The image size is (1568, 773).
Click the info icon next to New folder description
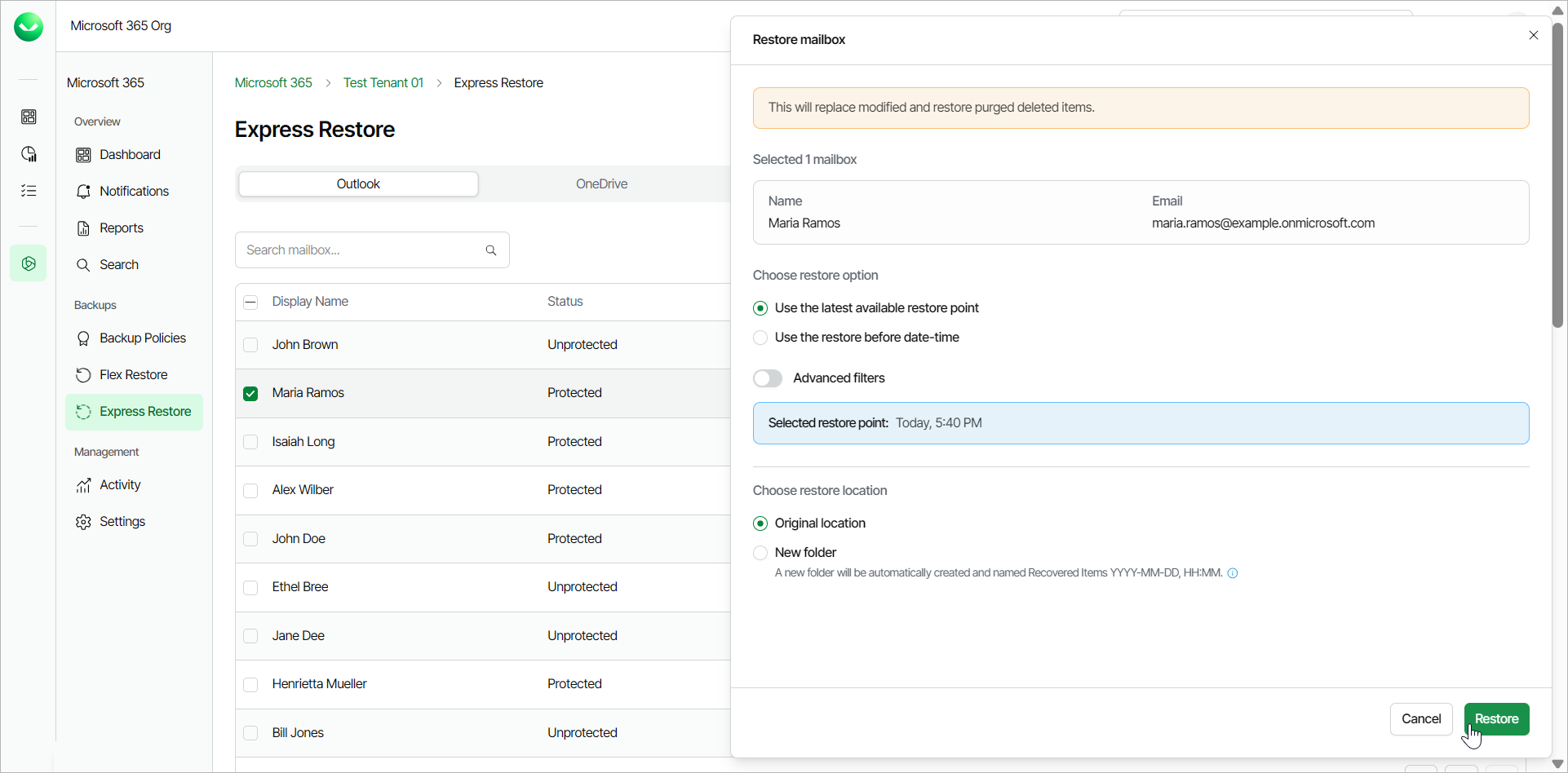tap(1233, 573)
